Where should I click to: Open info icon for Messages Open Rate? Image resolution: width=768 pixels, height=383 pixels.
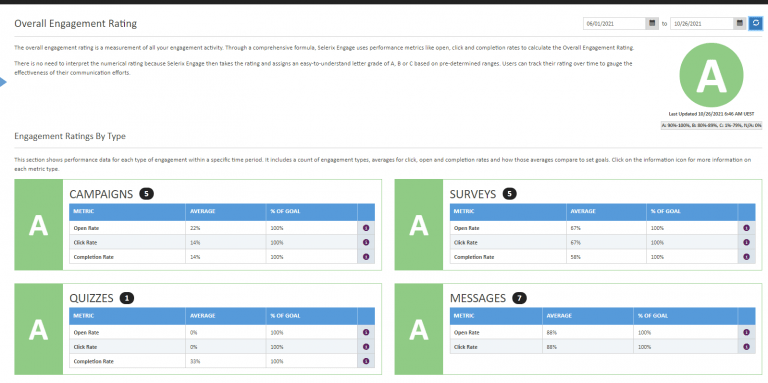pyautogui.click(x=746, y=332)
